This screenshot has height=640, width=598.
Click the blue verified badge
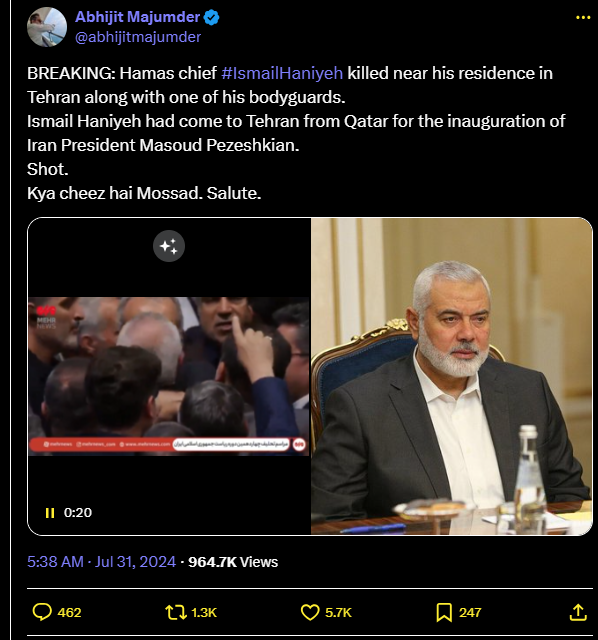[211, 18]
